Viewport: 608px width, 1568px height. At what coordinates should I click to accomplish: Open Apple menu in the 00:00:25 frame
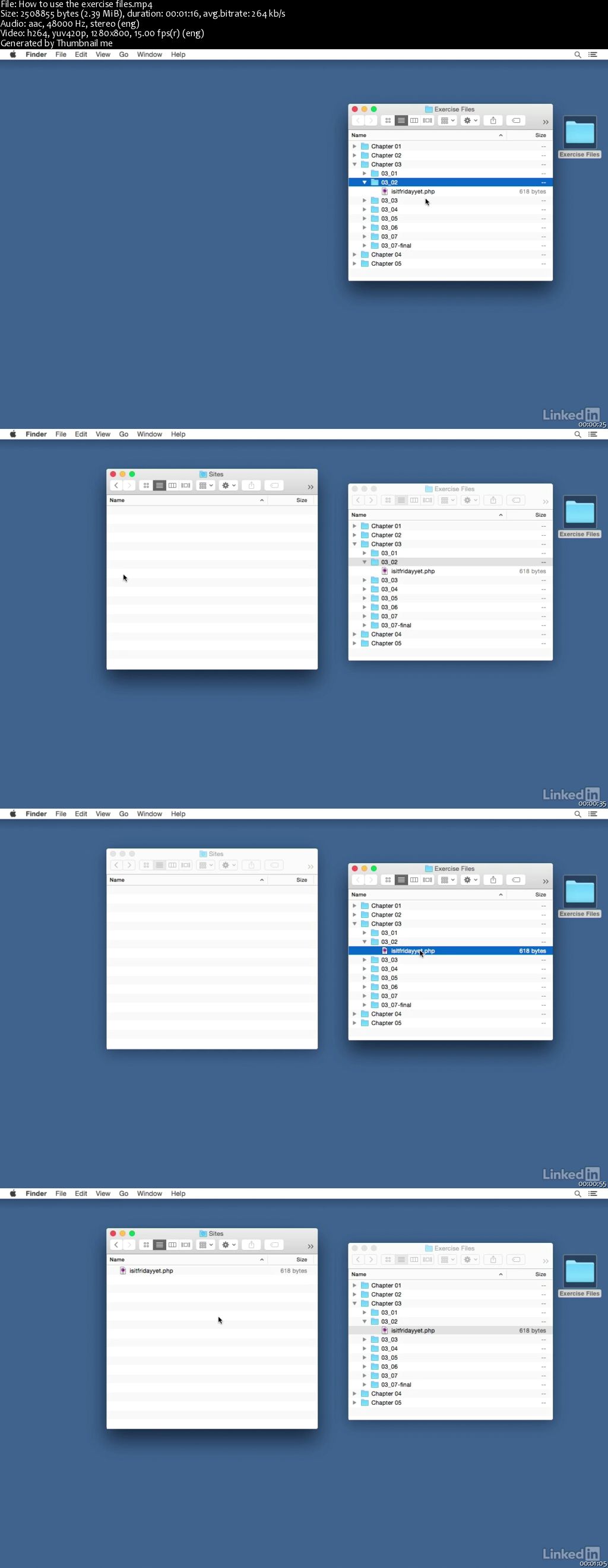13,54
